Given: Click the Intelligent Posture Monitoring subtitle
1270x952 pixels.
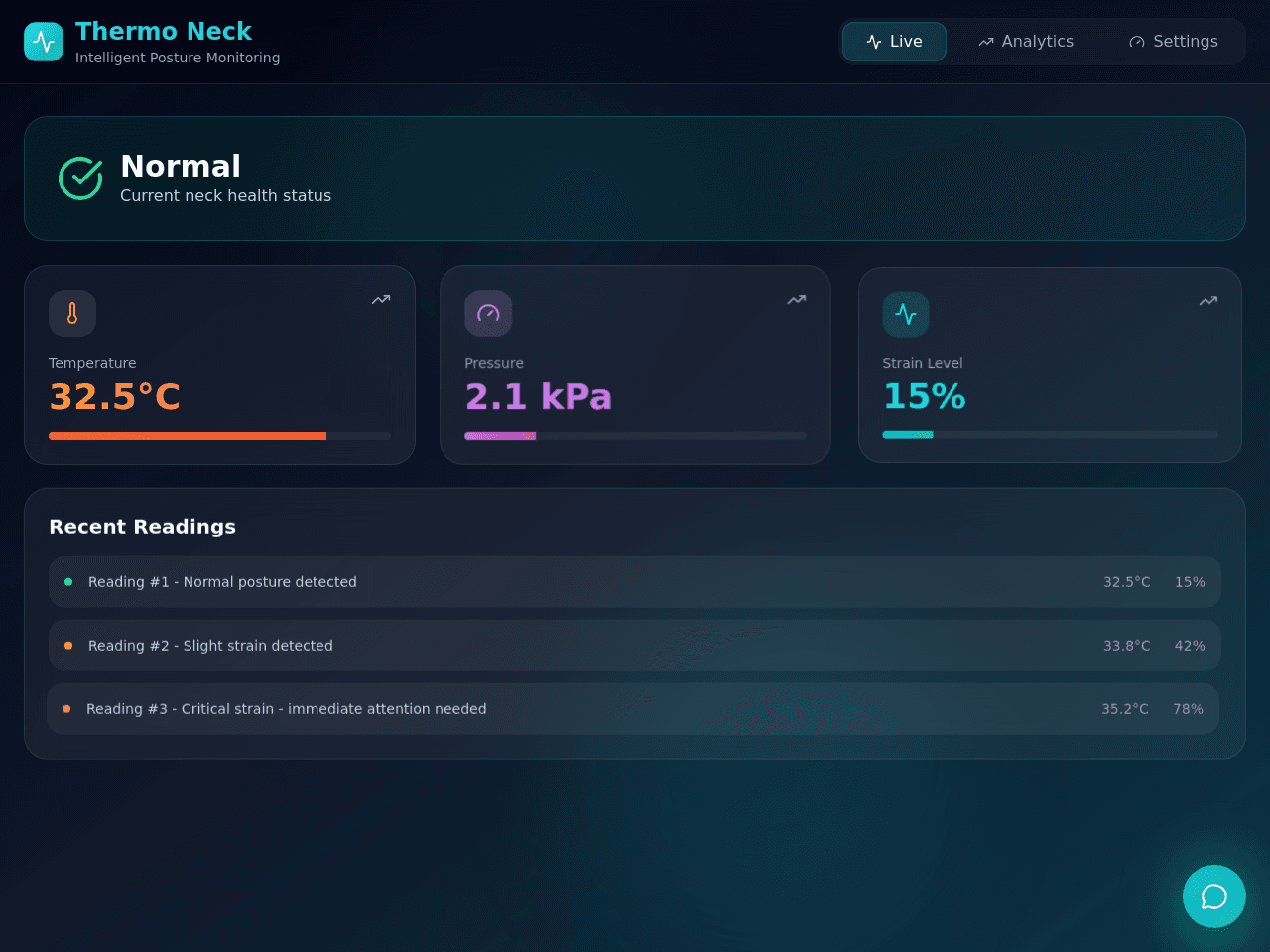Looking at the screenshot, I should [x=178, y=58].
